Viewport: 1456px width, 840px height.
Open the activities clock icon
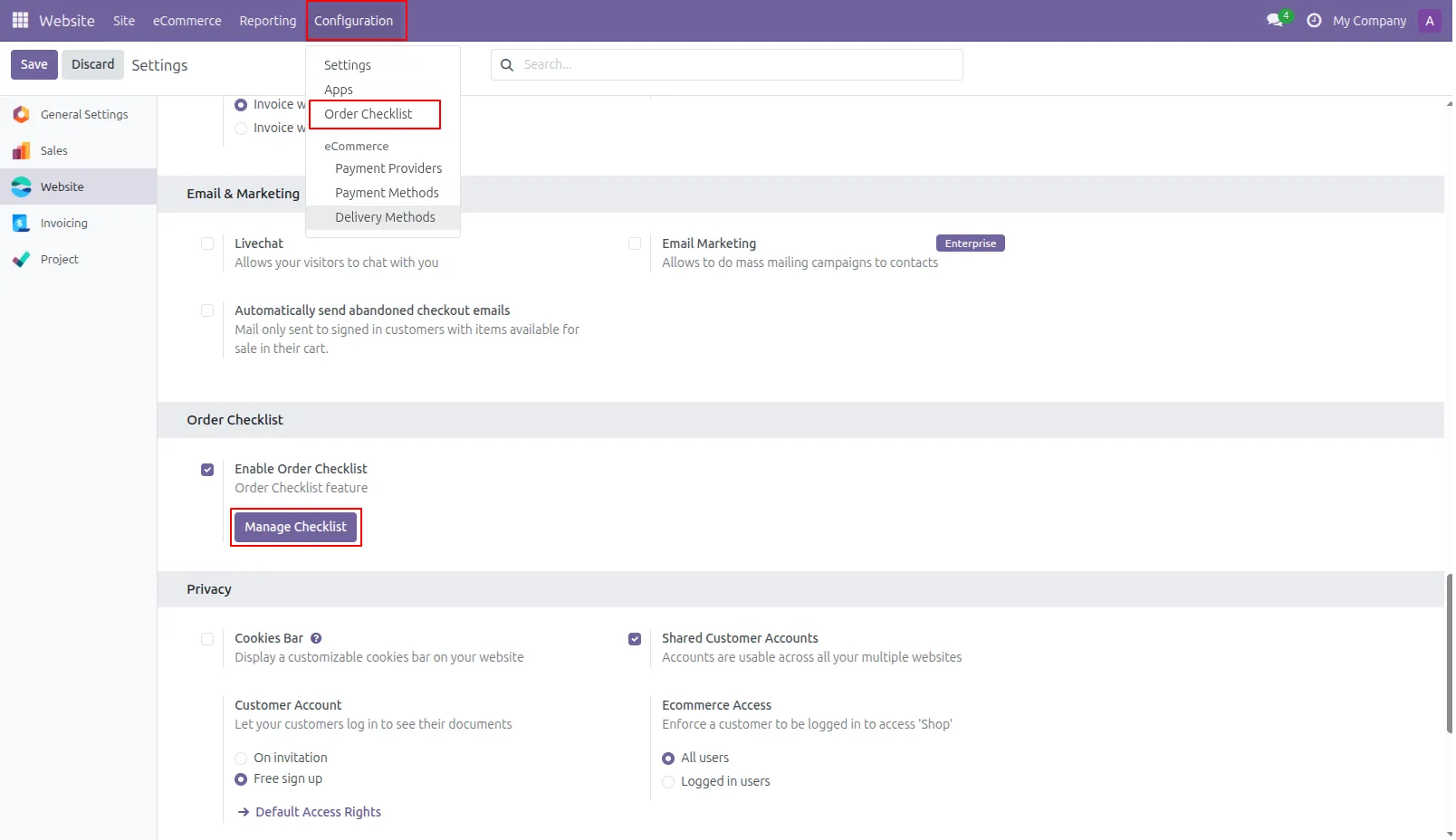pyautogui.click(x=1314, y=20)
